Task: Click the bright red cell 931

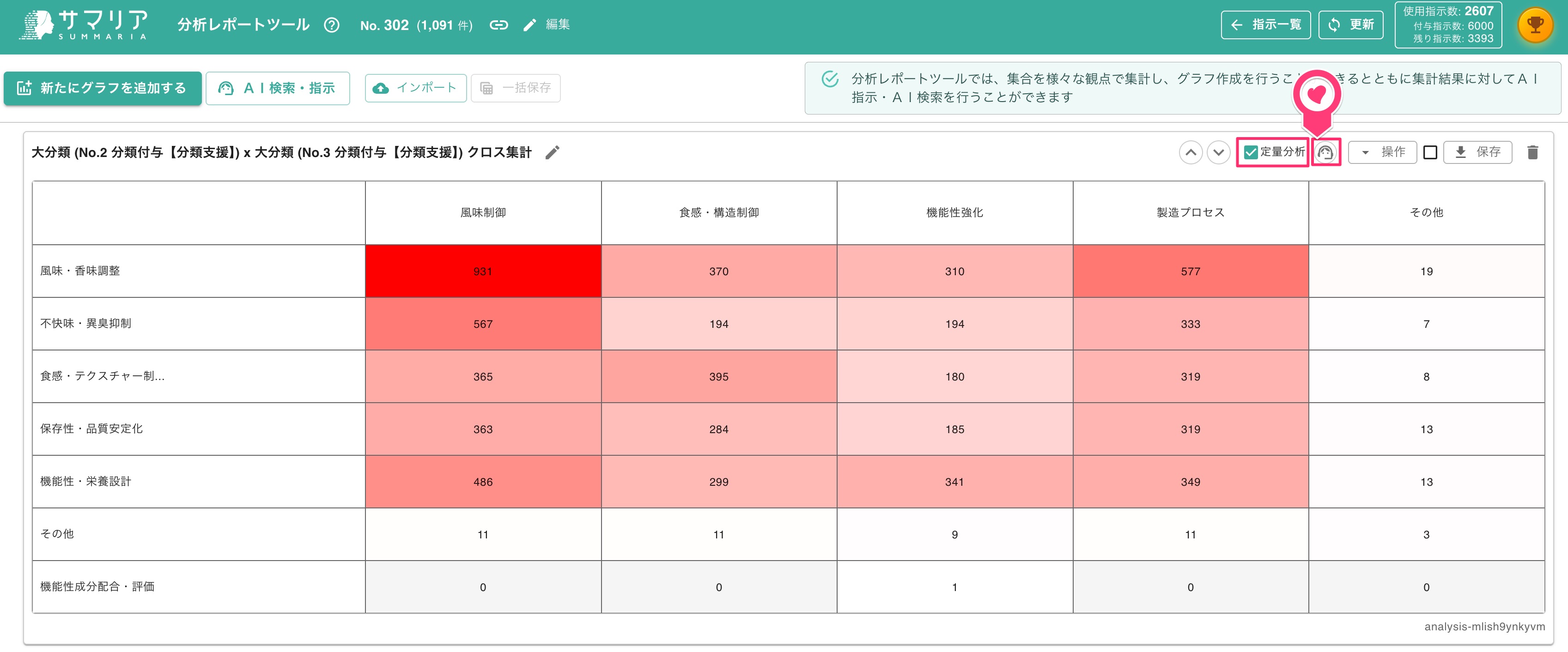Action: pos(483,271)
